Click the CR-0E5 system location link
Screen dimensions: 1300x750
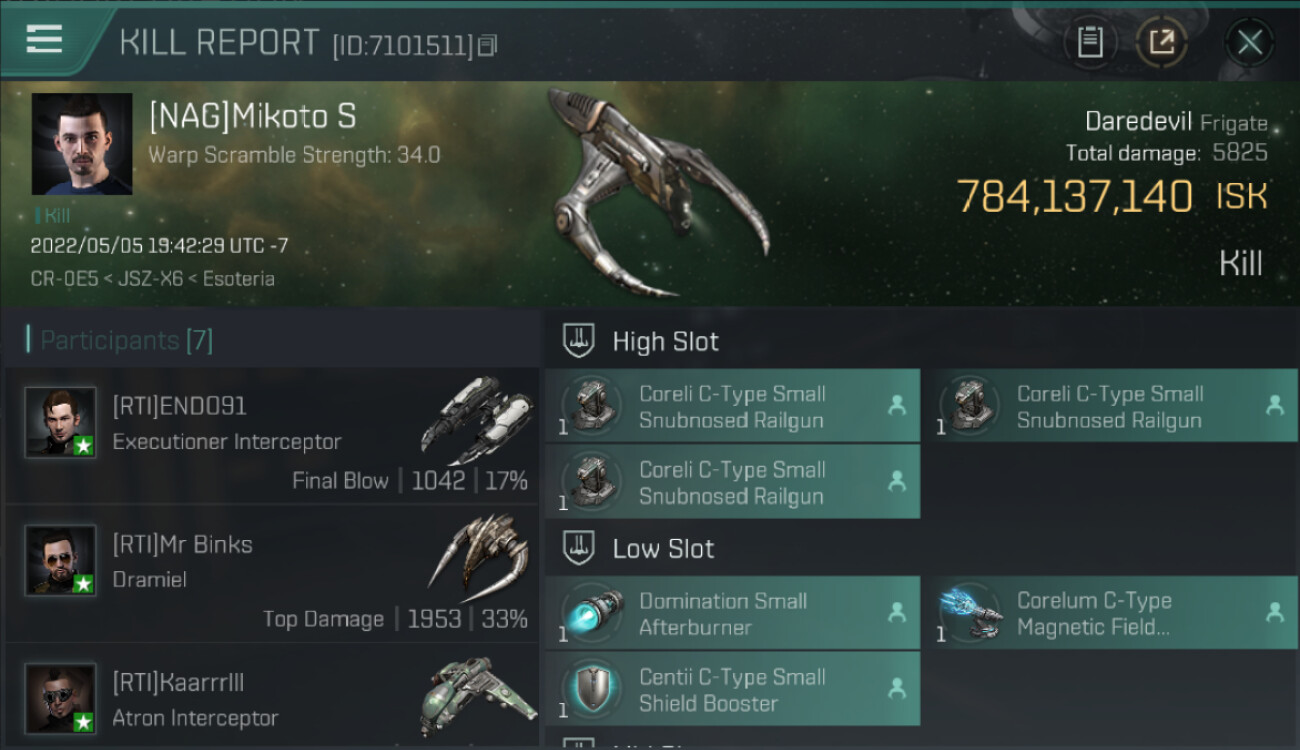click(x=64, y=279)
